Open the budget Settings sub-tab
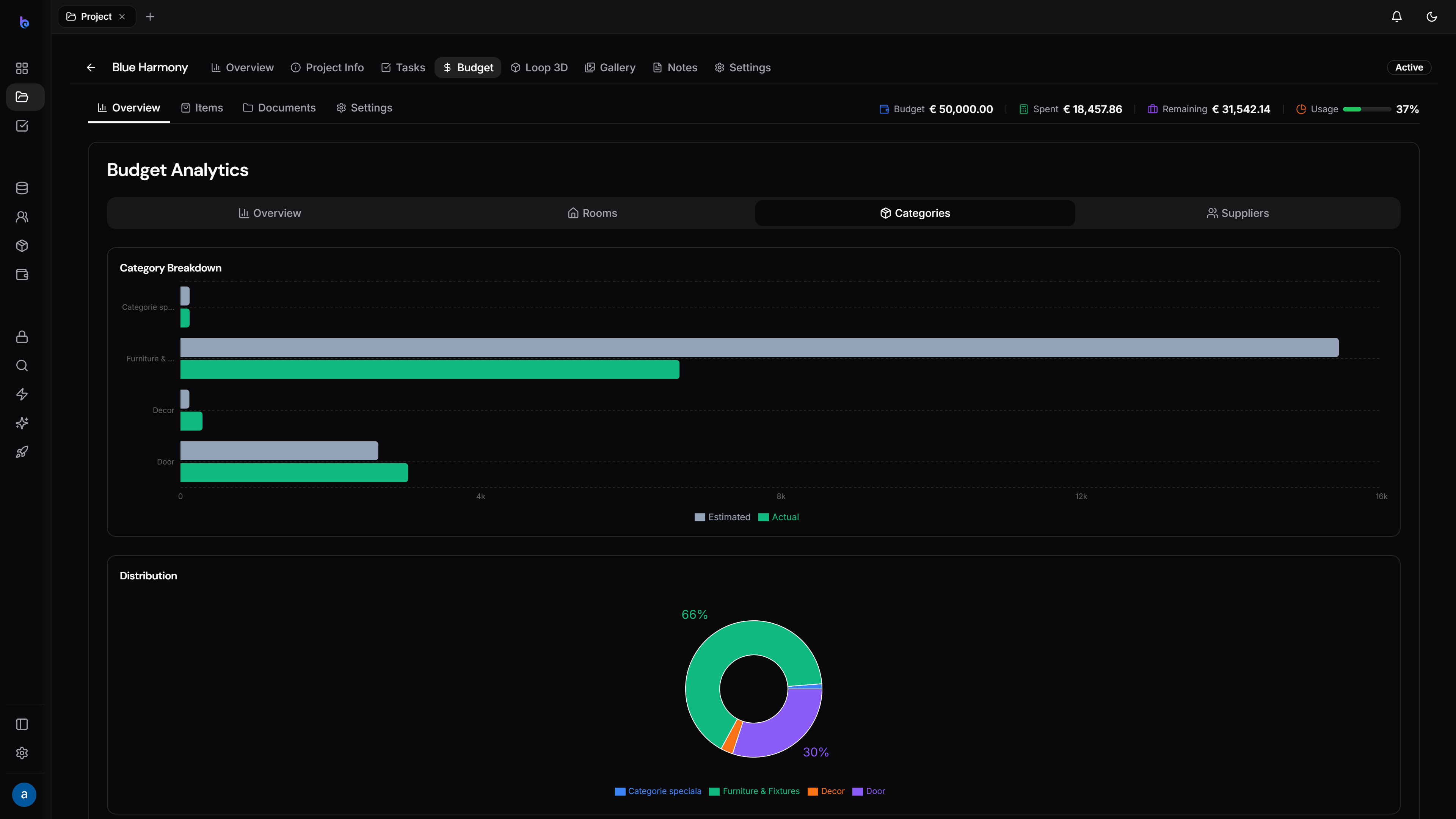Image resolution: width=1456 pixels, height=819 pixels. tap(364, 107)
